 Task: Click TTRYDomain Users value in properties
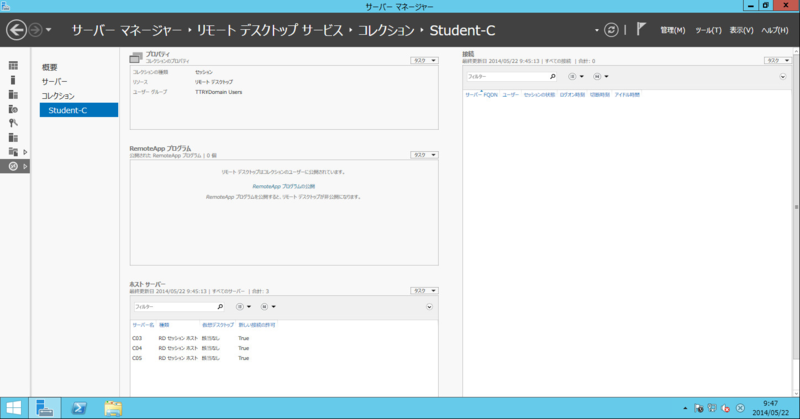click(x=218, y=92)
